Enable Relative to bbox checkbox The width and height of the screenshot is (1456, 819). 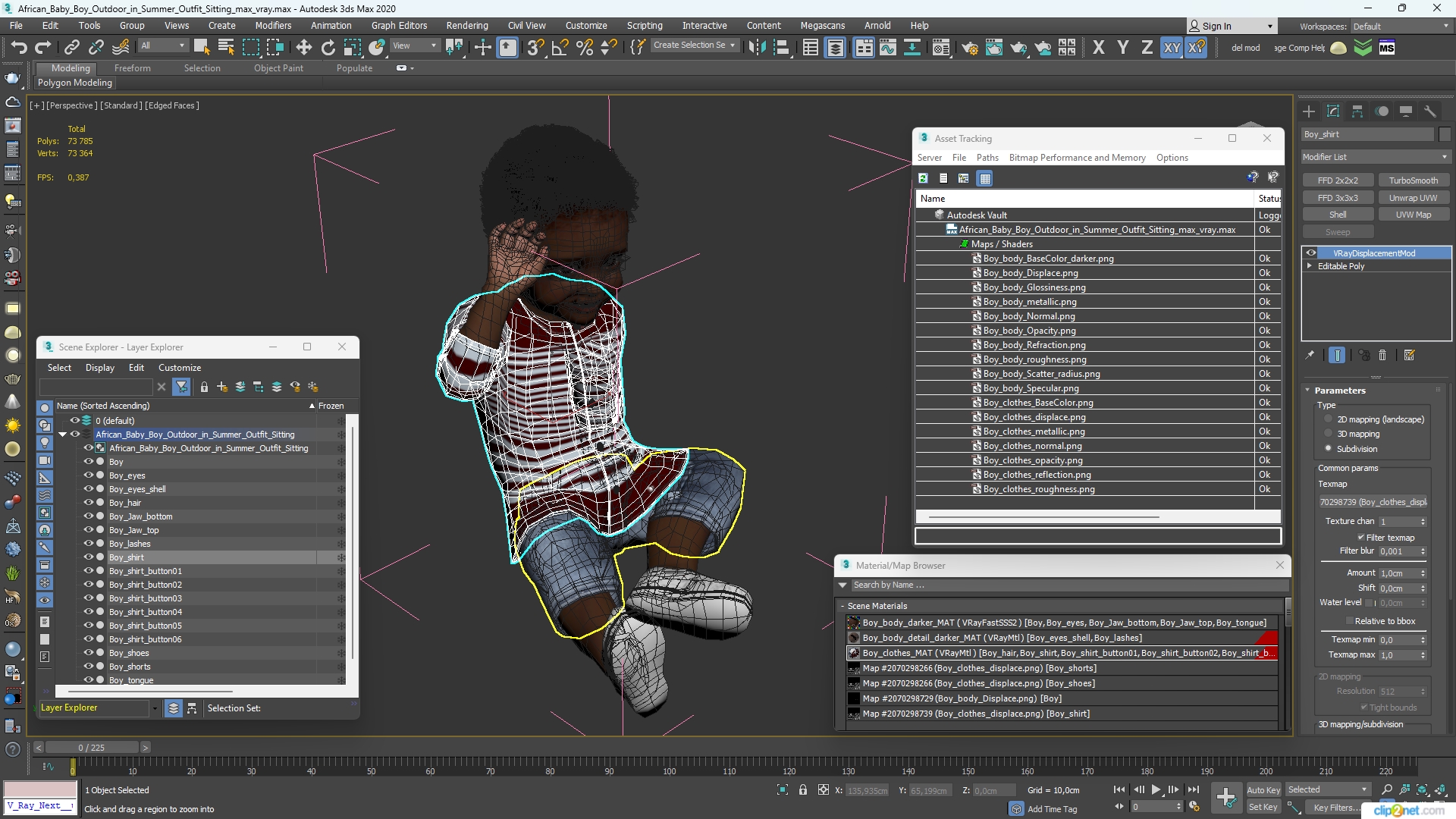tap(1349, 621)
